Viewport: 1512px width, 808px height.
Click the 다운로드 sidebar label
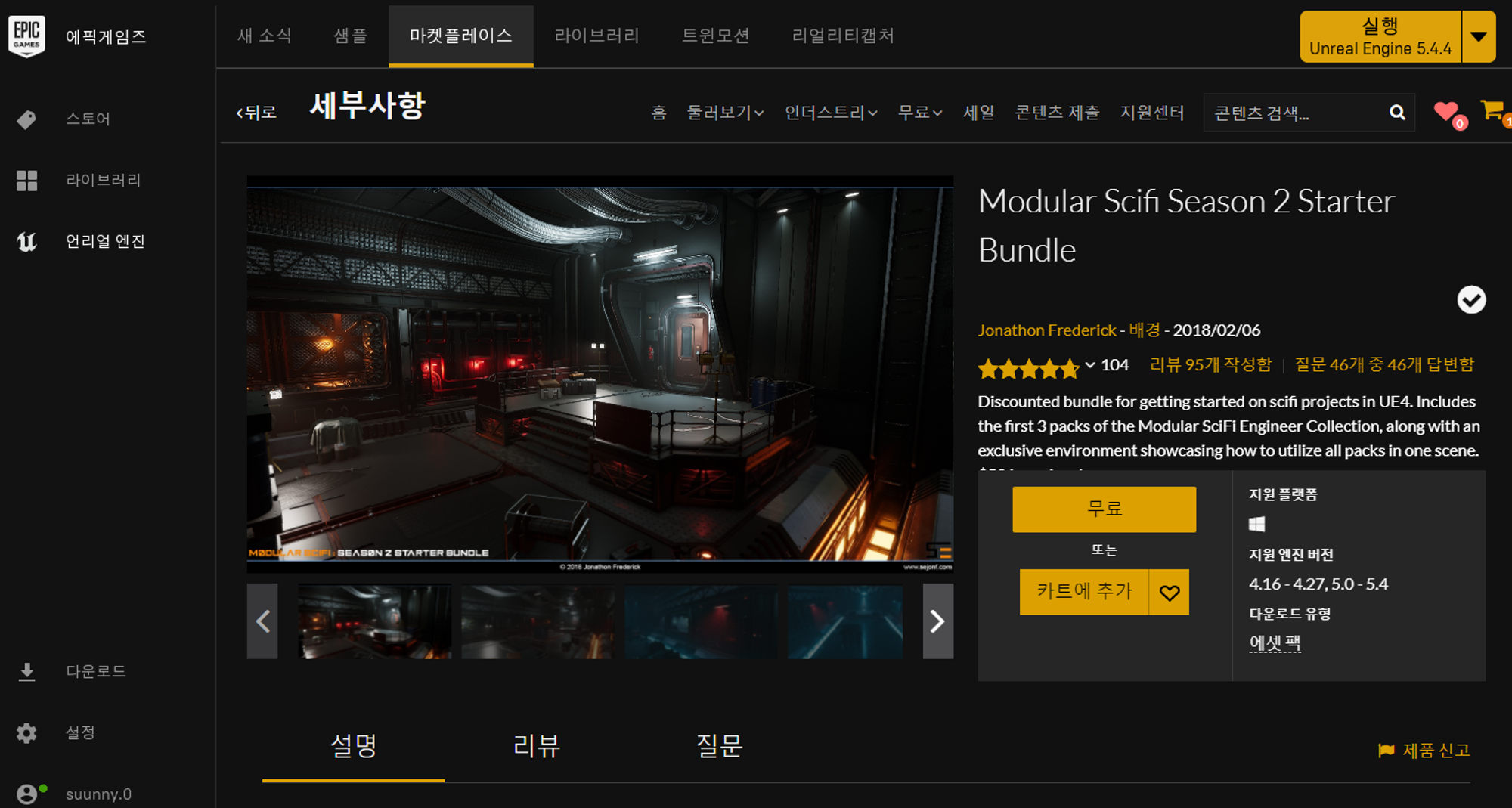pyautogui.click(x=96, y=672)
